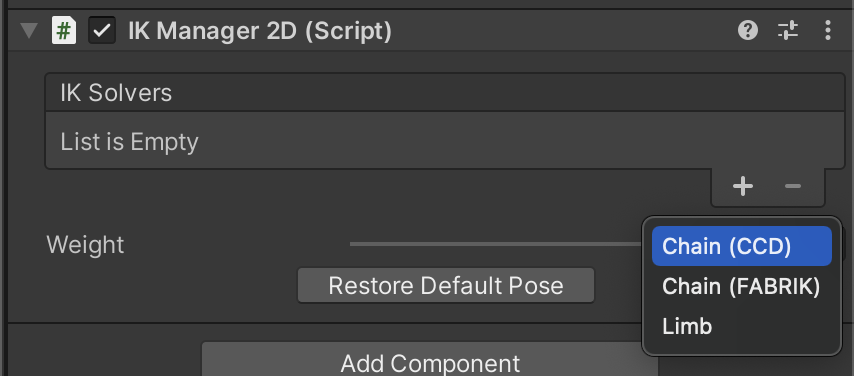Add a new solver with the plus icon
Screen dimensions: 854x376
(743, 186)
